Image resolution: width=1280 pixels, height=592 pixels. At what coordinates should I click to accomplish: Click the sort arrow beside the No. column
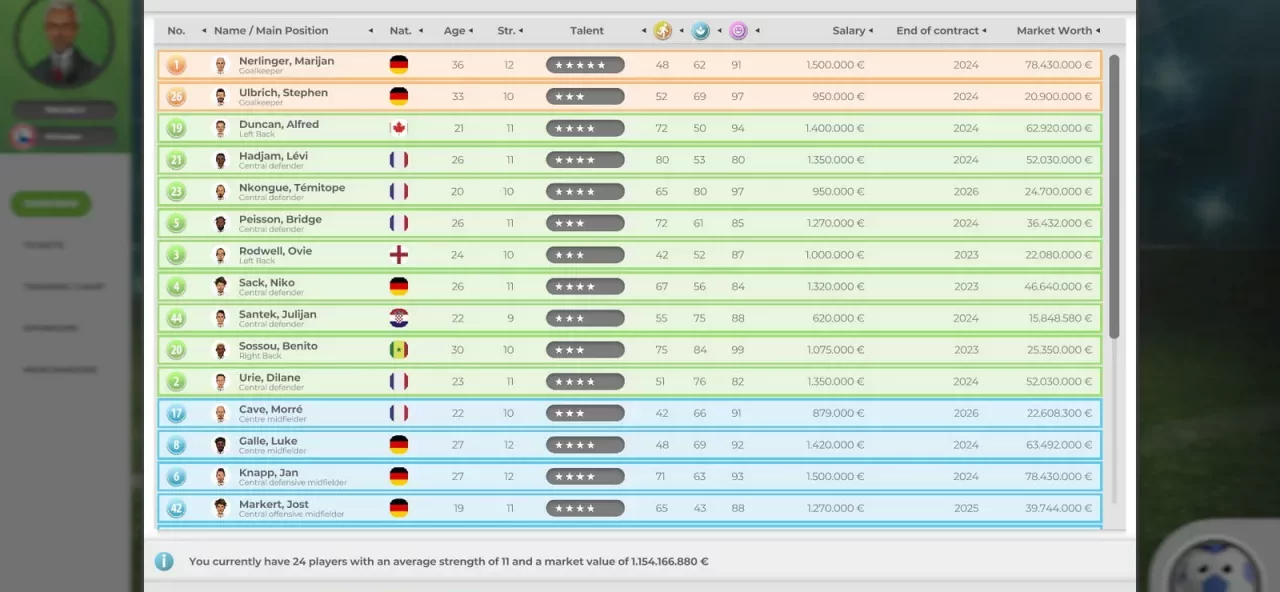204,31
